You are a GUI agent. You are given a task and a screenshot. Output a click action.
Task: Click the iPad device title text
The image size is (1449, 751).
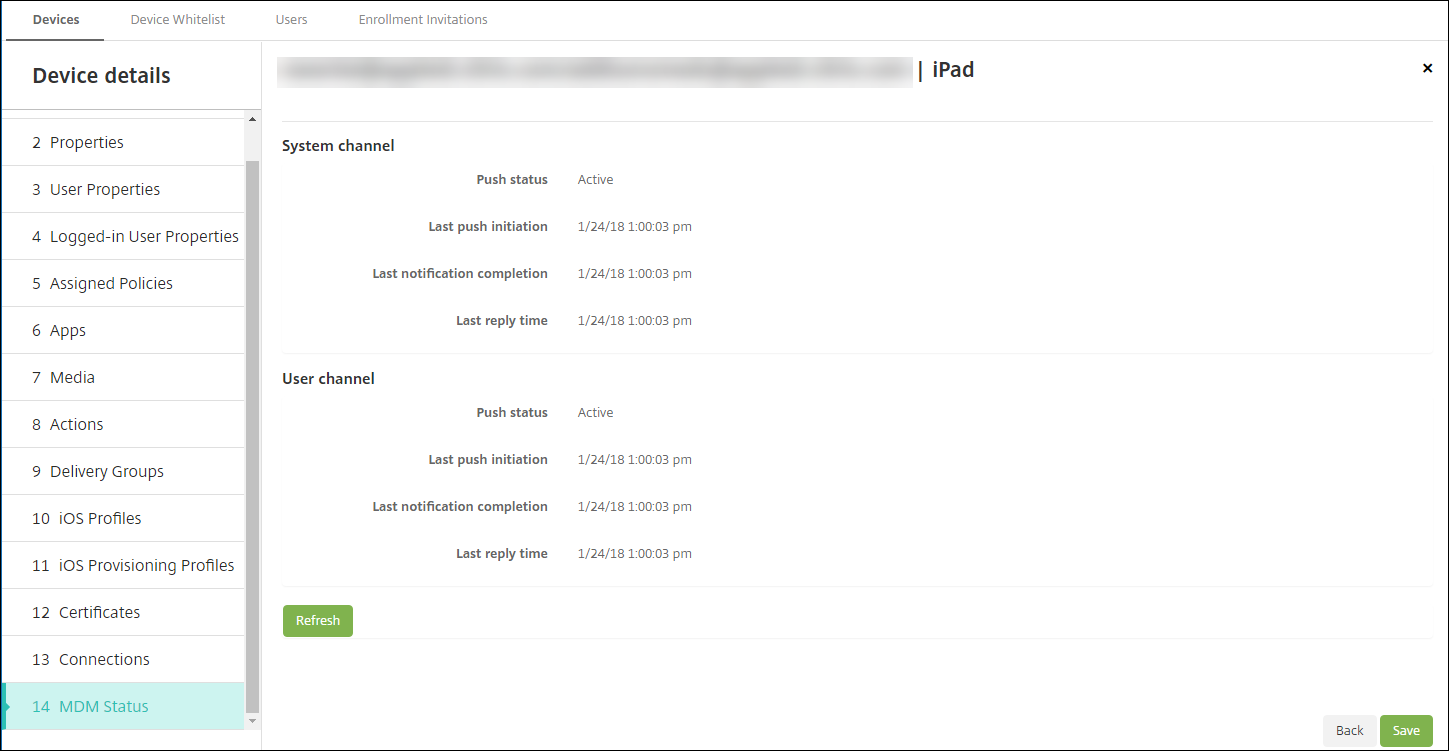953,70
